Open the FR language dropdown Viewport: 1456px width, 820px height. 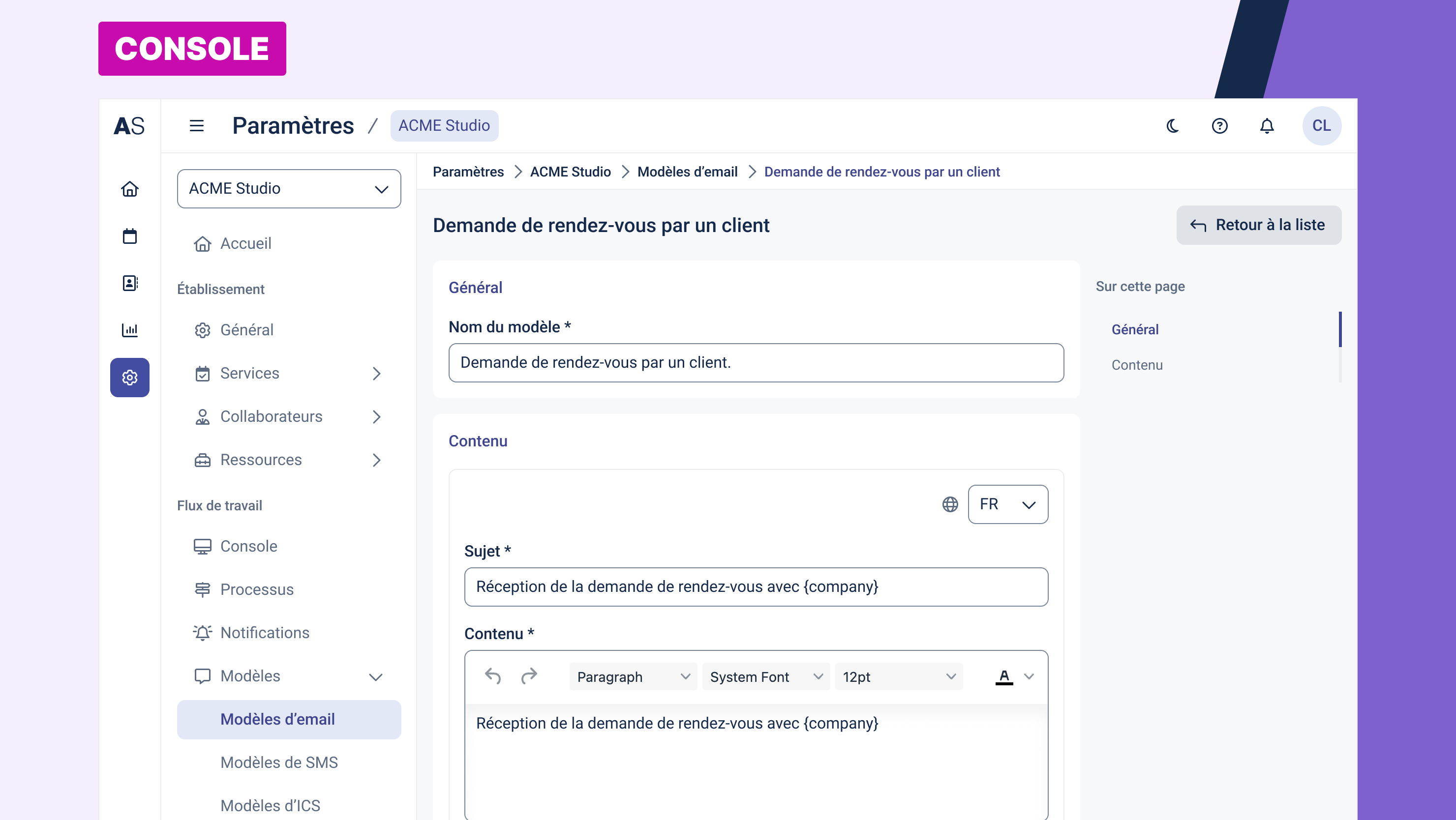pyautogui.click(x=1007, y=504)
